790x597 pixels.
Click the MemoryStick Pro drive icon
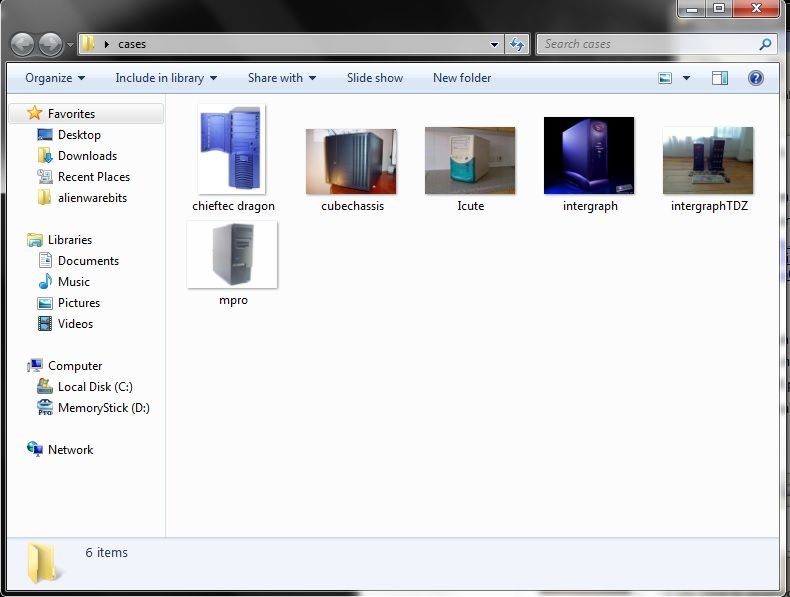45,408
